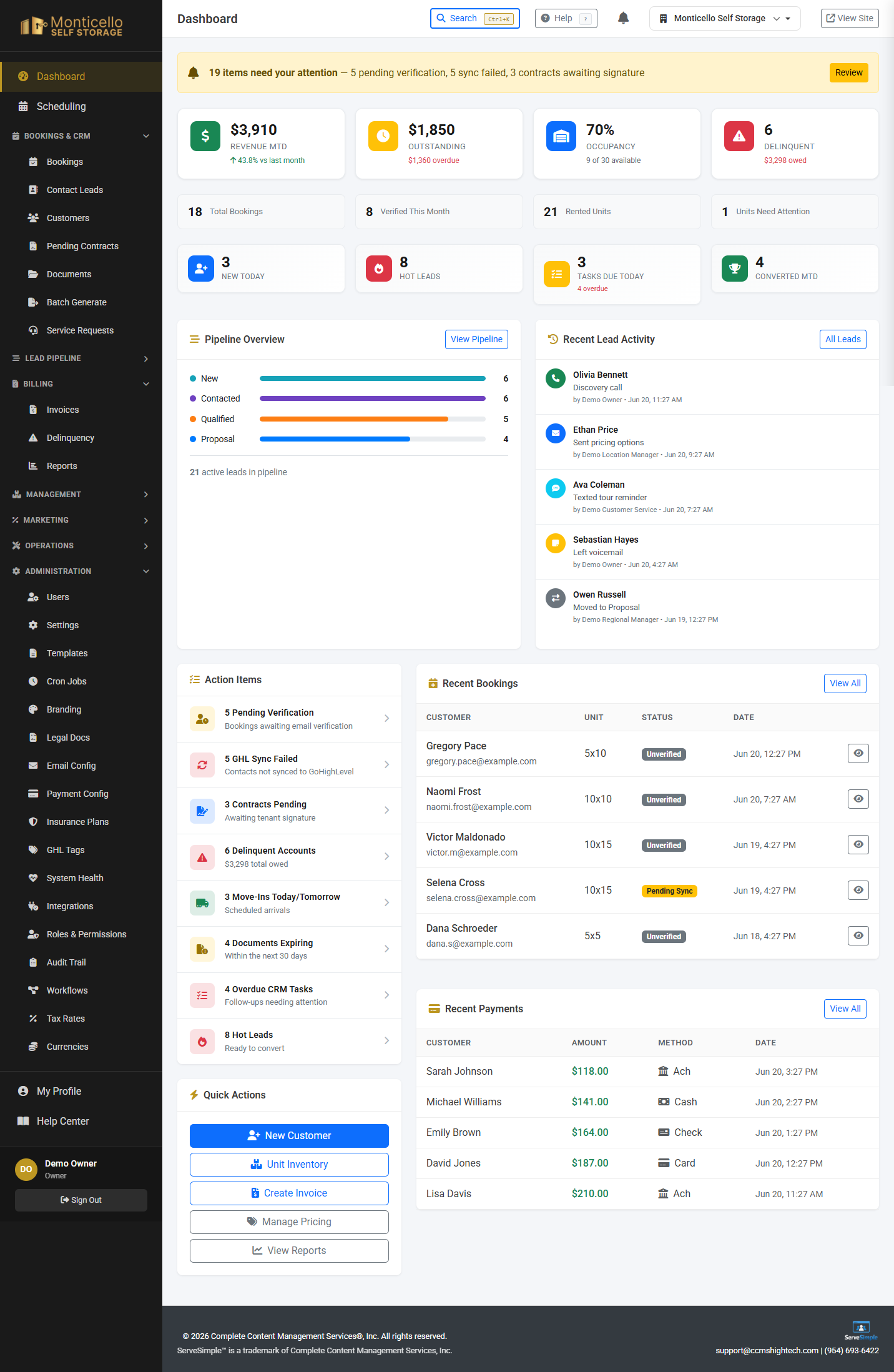
Task: Click Sebastian Hayes's voicemail note activity icon
Action: pyautogui.click(x=556, y=543)
